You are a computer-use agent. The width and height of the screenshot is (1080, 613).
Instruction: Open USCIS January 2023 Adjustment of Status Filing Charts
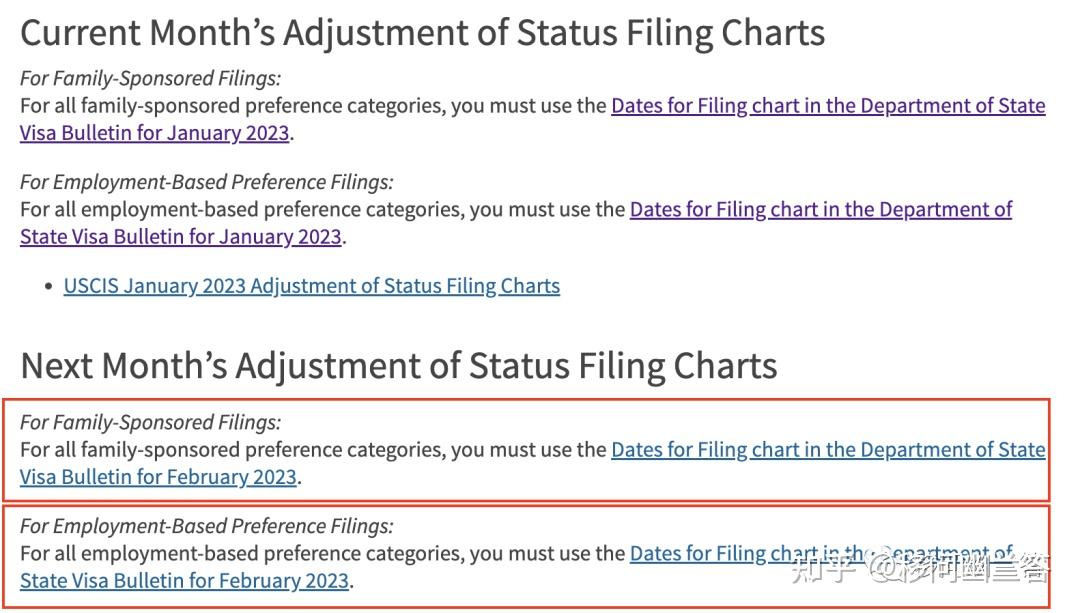(311, 286)
